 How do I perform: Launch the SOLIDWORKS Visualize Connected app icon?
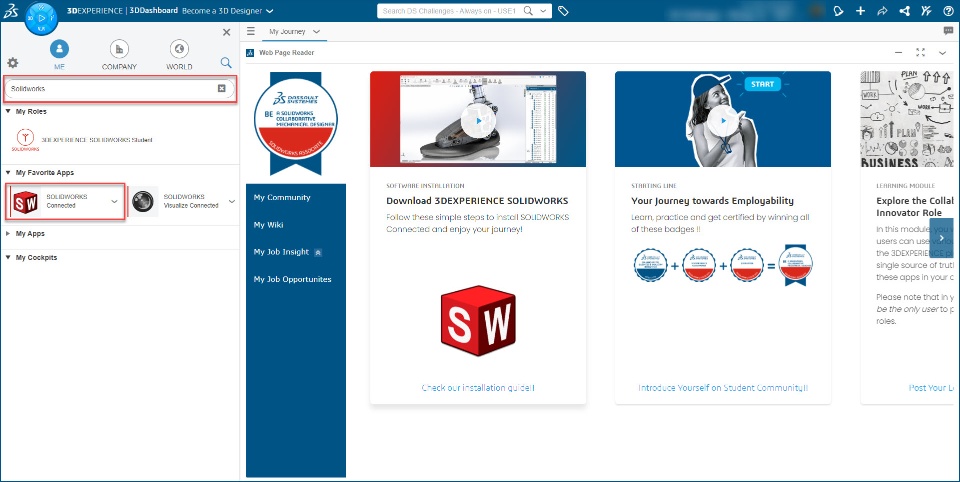143,201
